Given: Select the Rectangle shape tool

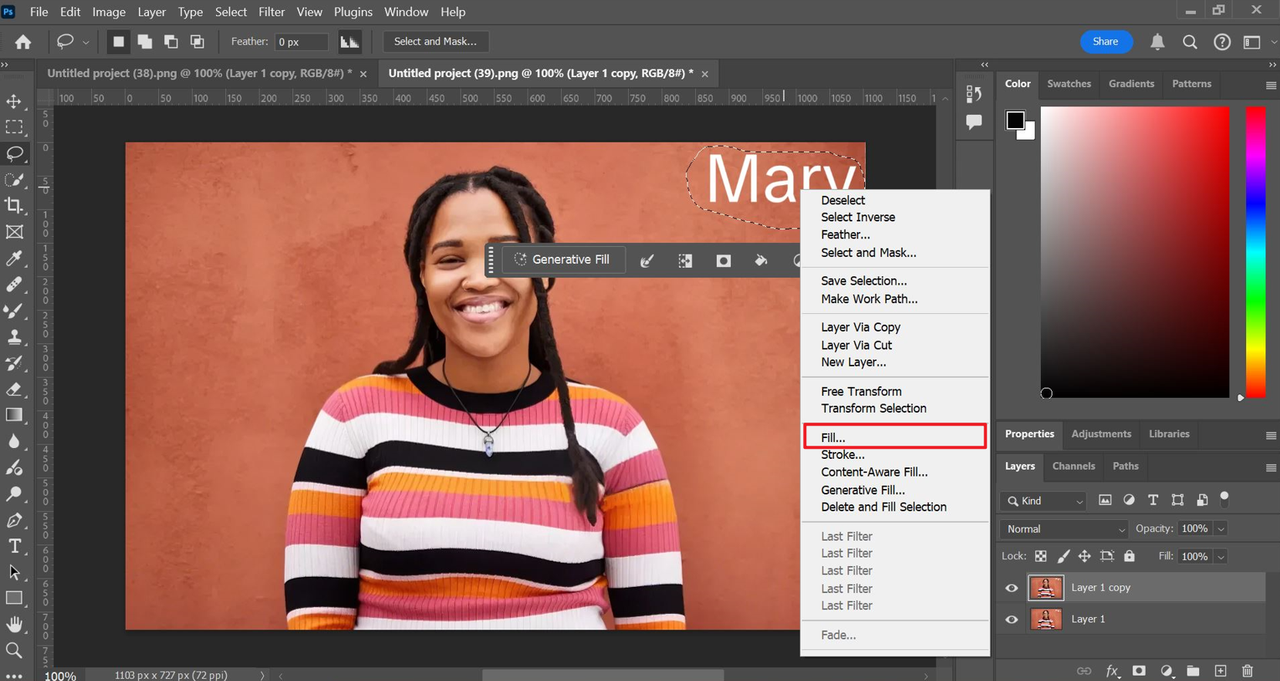Looking at the screenshot, I should 14,598.
